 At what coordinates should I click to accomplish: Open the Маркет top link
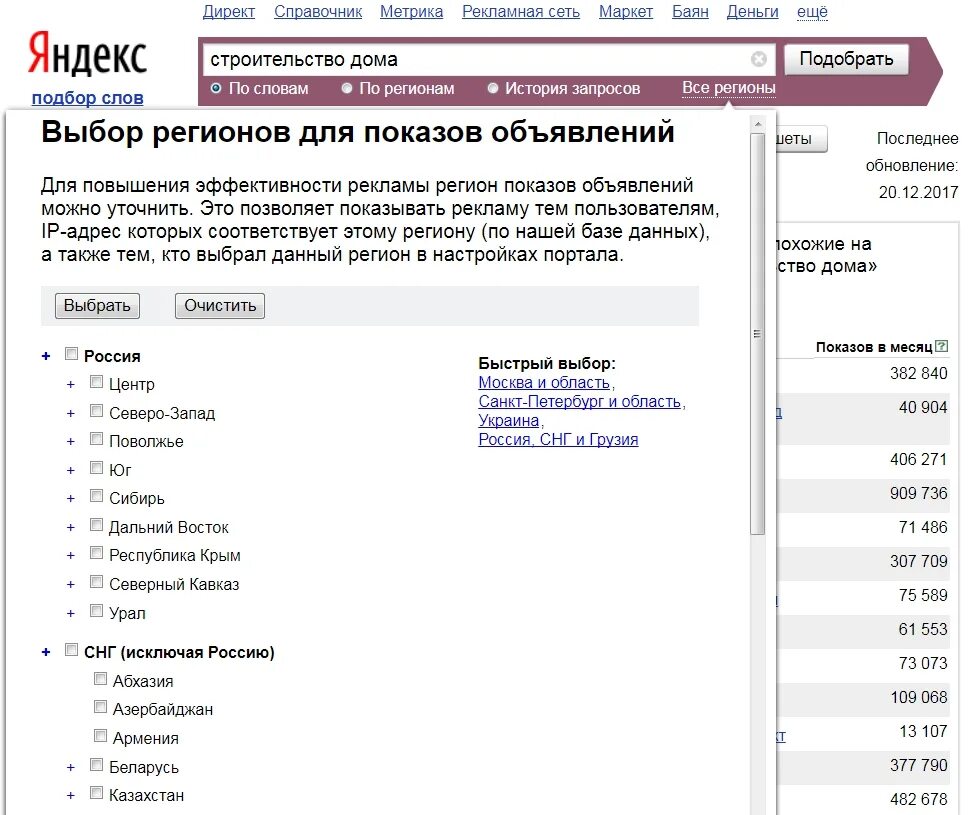coord(626,12)
